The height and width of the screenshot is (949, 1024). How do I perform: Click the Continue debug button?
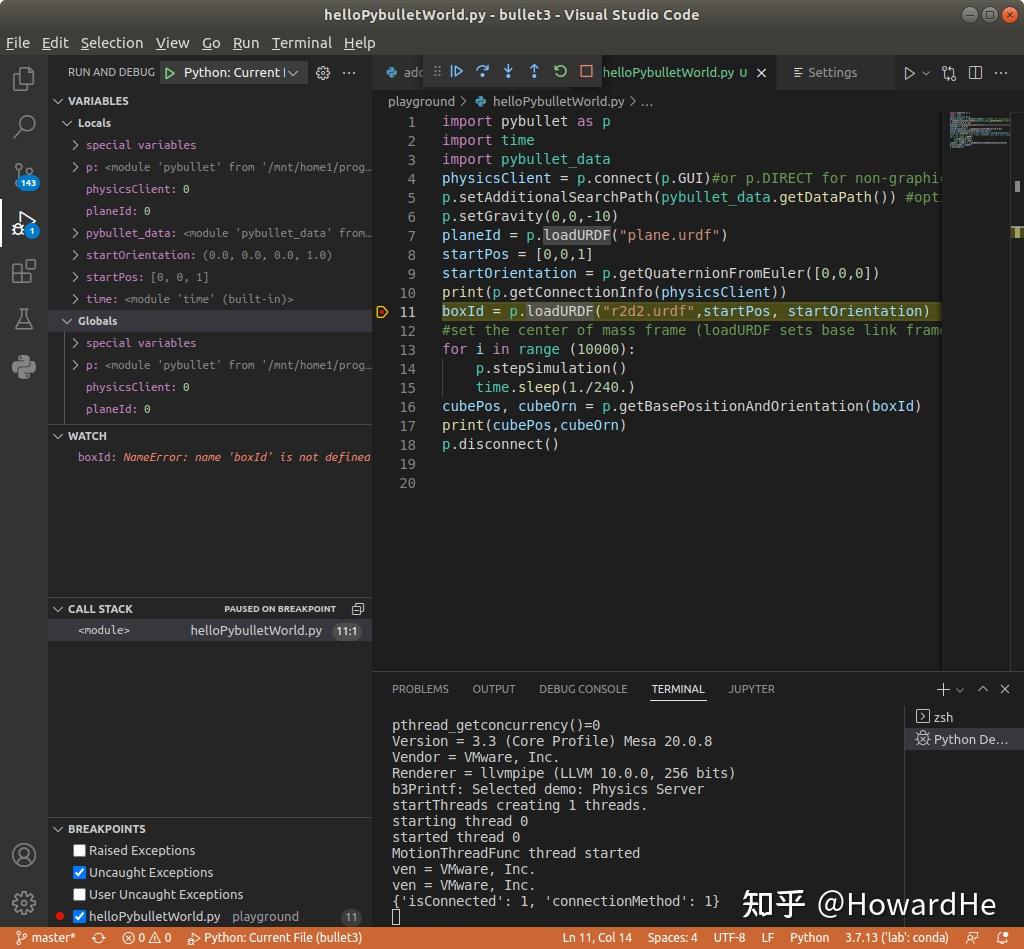[x=457, y=72]
